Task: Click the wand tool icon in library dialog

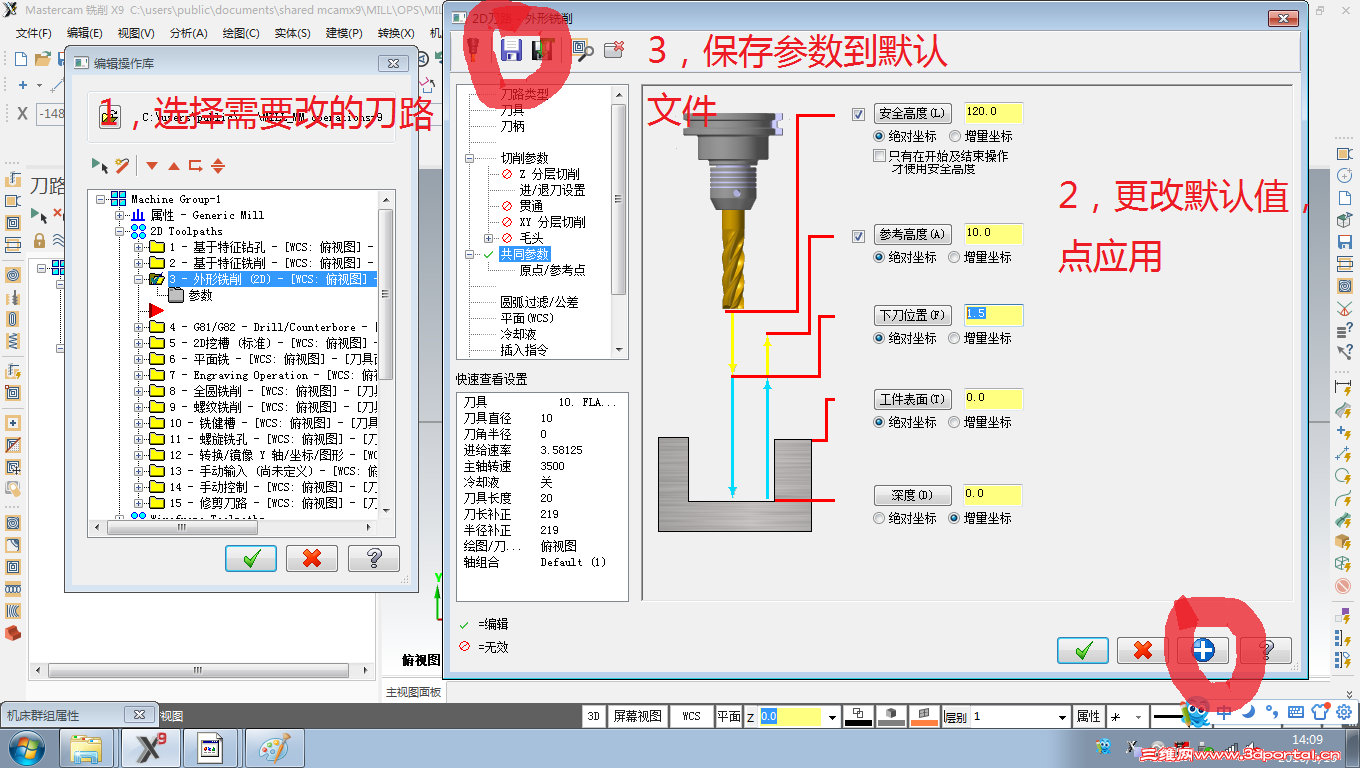Action: (122, 165)
